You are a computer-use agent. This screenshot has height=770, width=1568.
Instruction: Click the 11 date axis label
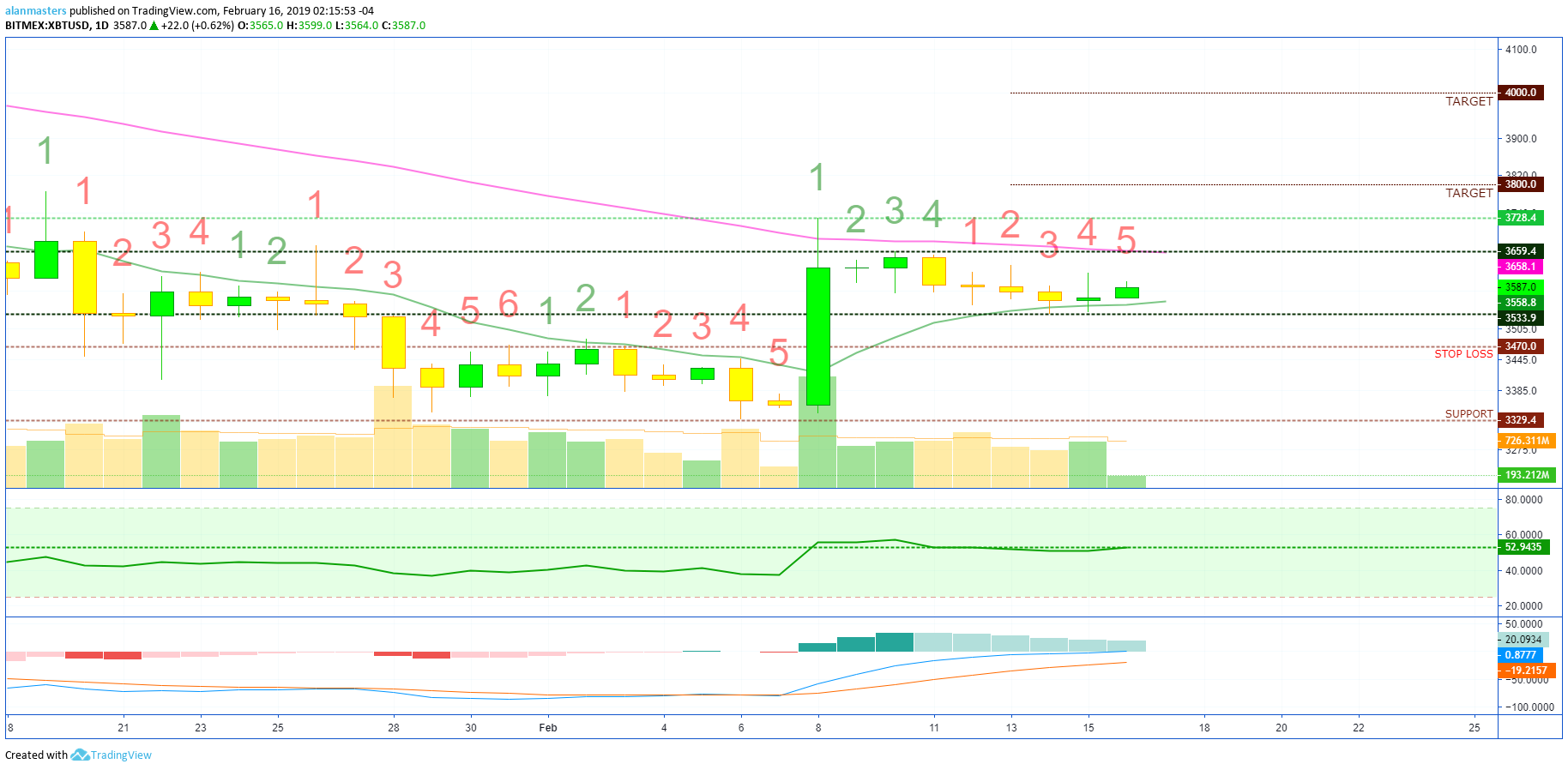pos(934,728)
